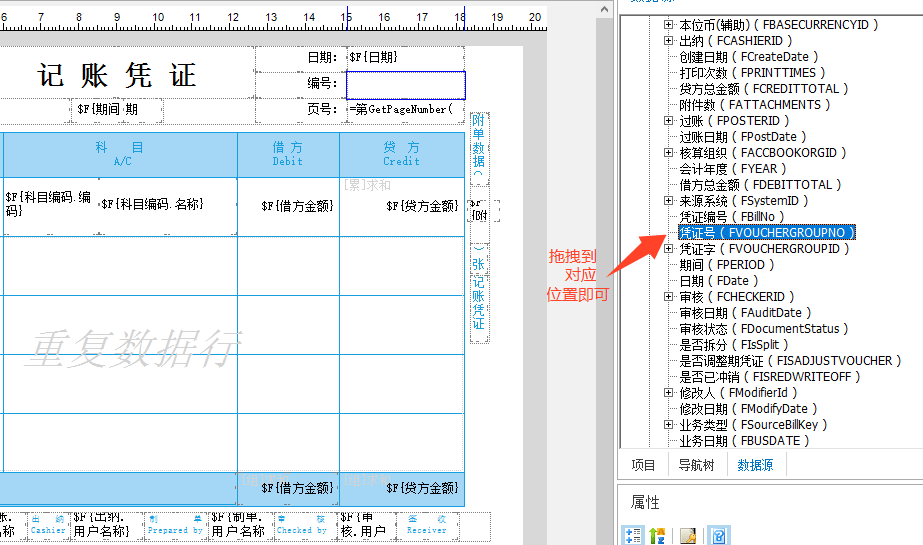Select the 记账凭证 title label
This screenshot has width=923, height=545.
tap(117, 75)
